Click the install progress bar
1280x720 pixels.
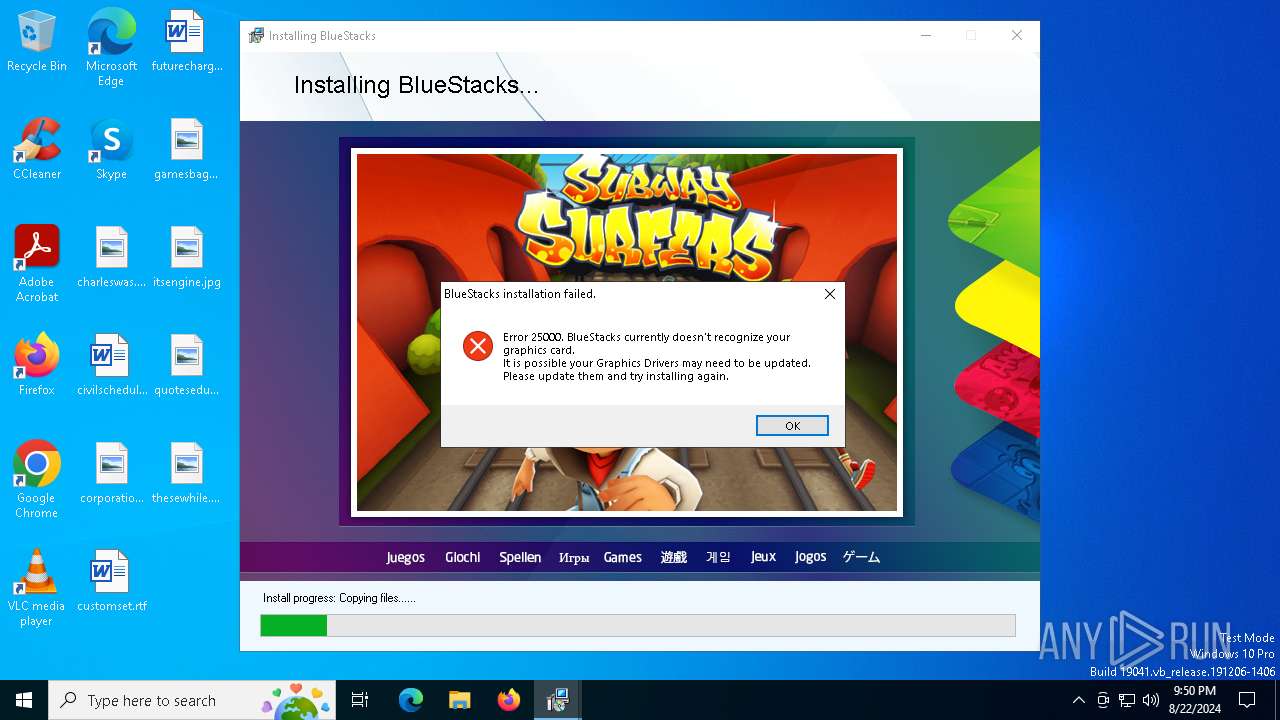coord(638,626)
